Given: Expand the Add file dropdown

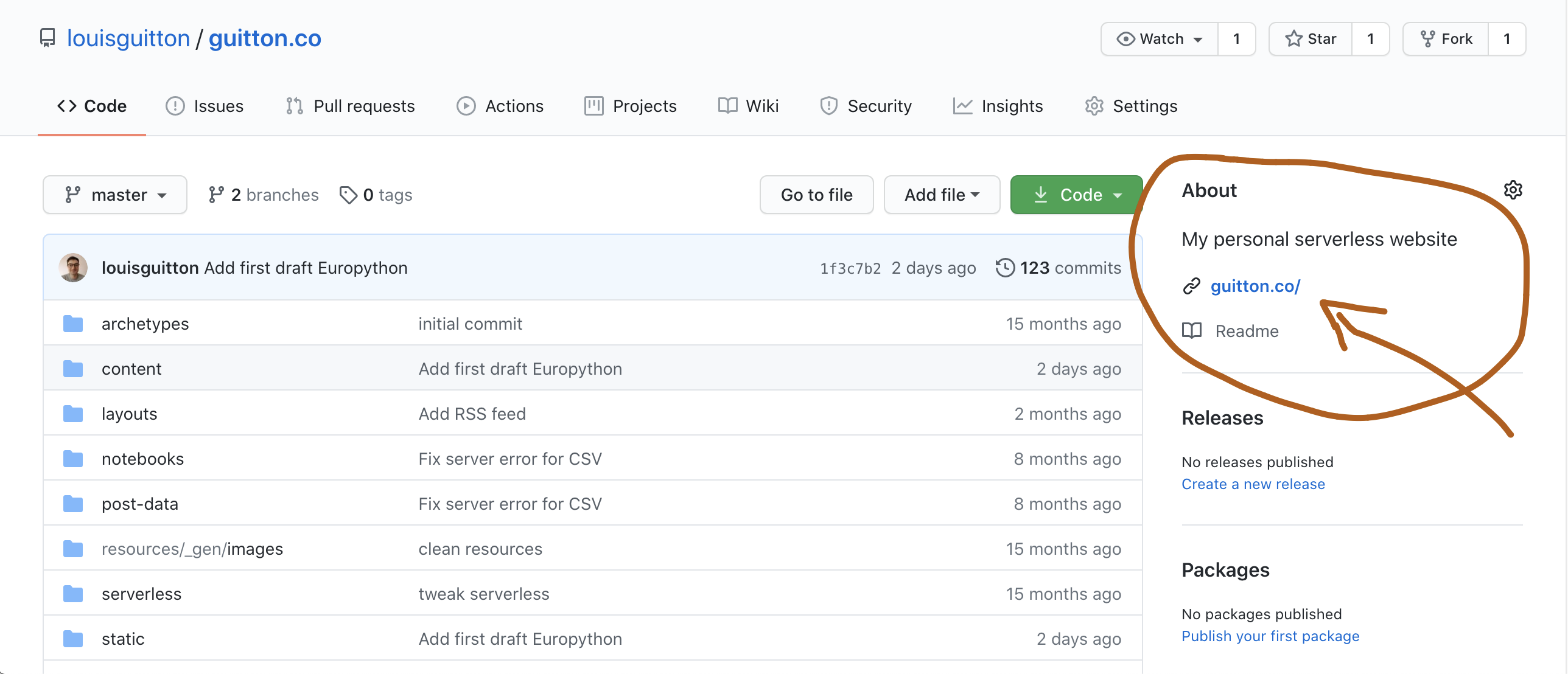Looking at the screenshot, I should [x=941, y=195].
